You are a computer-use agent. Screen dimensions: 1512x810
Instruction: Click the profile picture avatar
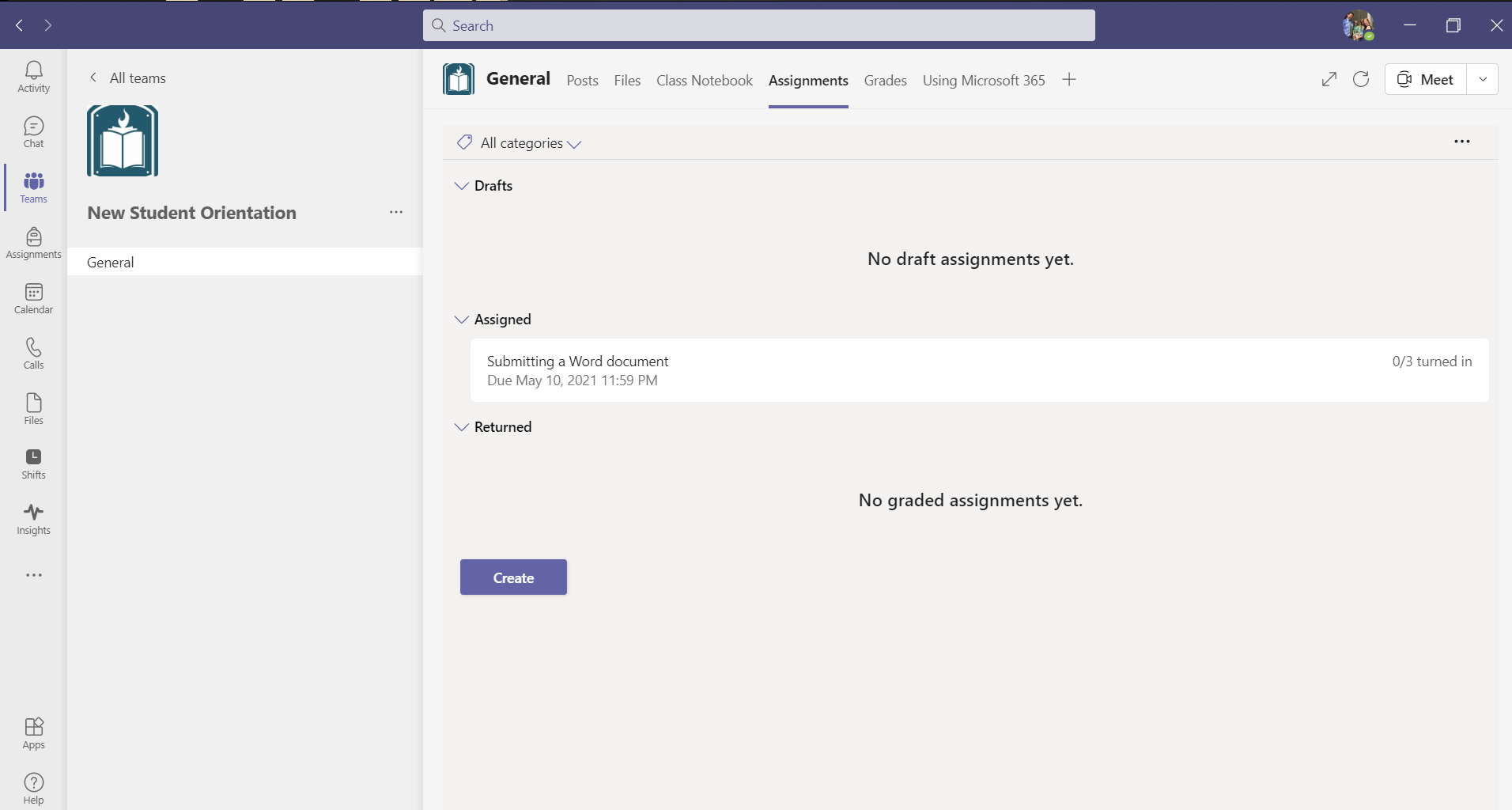[1359, 25]
